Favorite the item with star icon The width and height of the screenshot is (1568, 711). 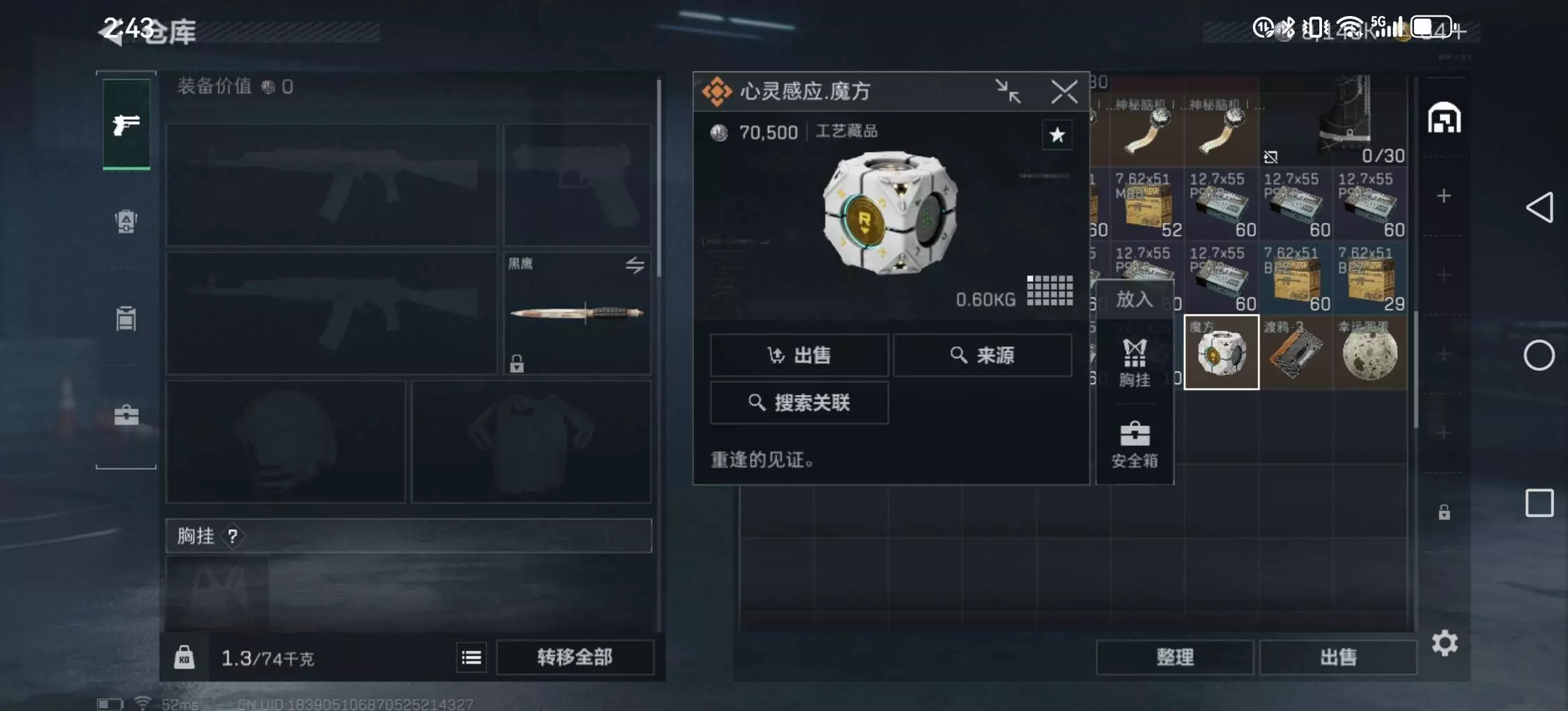click(x=1056, y=135)
